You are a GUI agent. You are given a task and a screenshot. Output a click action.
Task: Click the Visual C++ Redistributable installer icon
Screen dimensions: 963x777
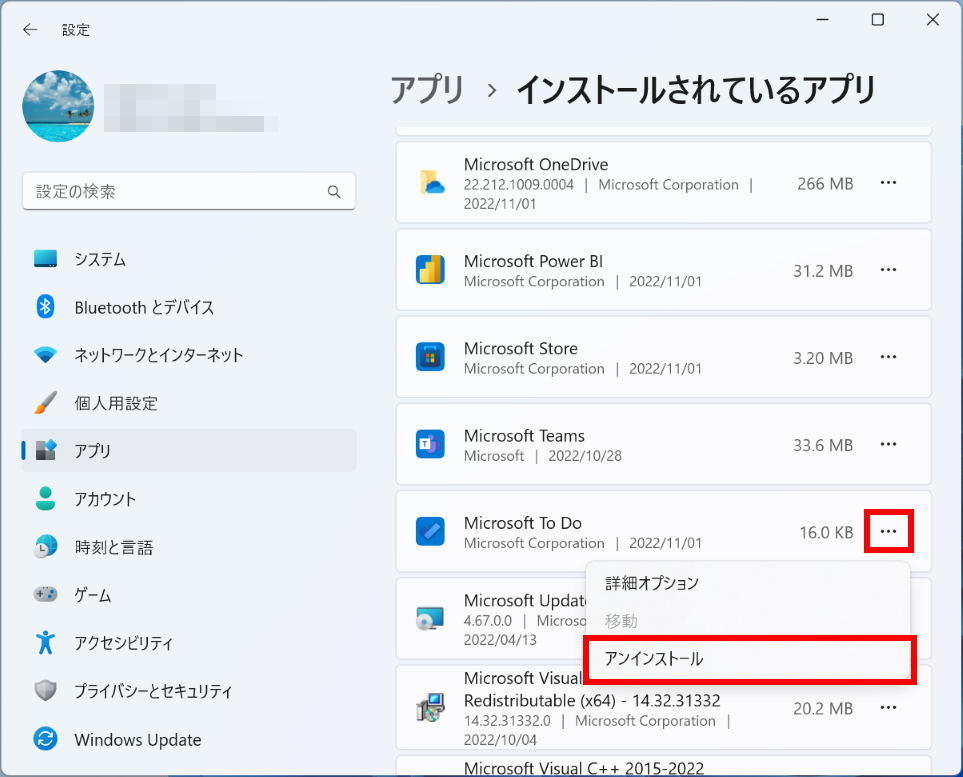(x=431, y=708)
